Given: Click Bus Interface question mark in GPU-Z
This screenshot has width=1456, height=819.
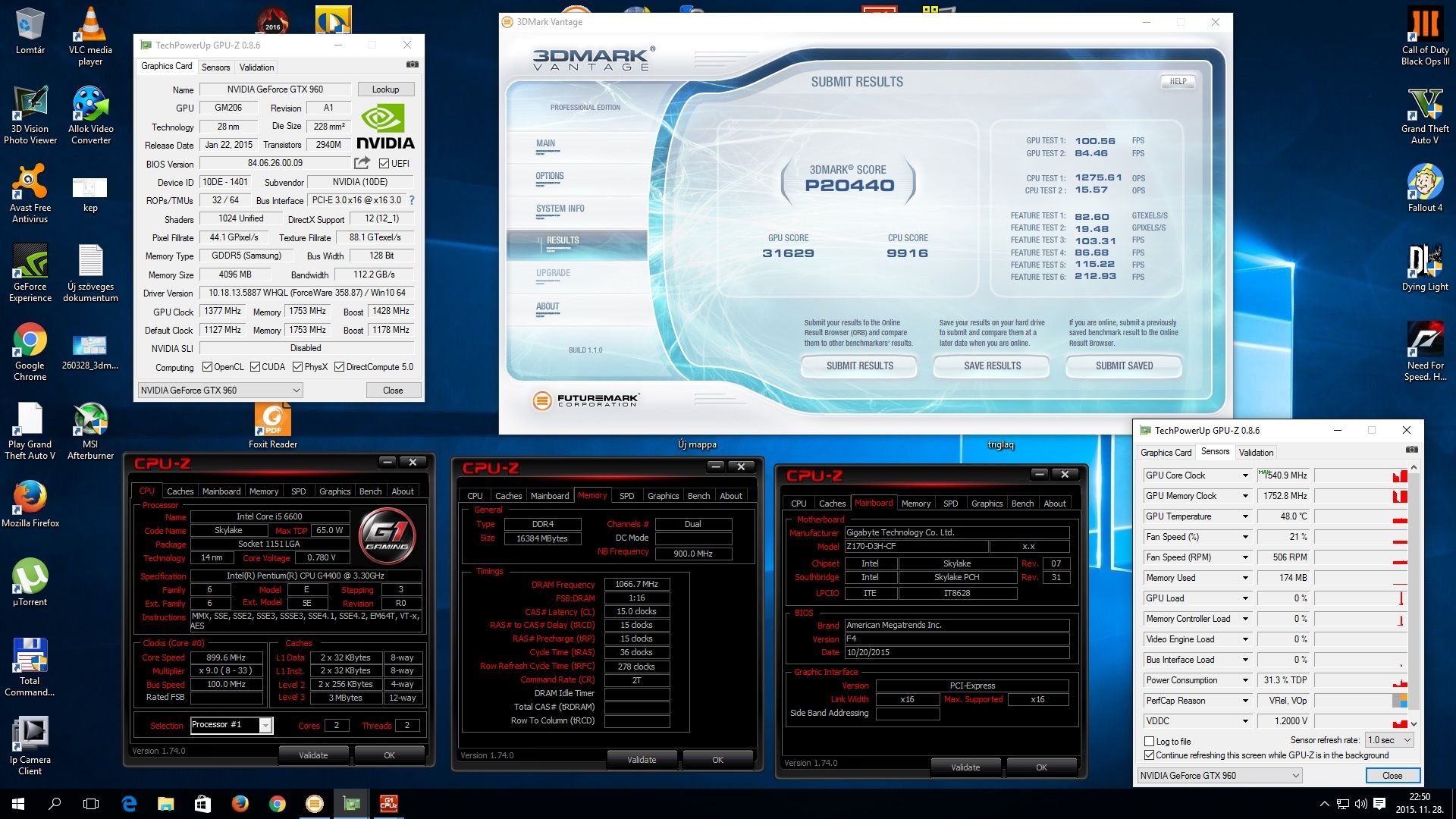Looking at the screenshot, I should click(412, 200).
